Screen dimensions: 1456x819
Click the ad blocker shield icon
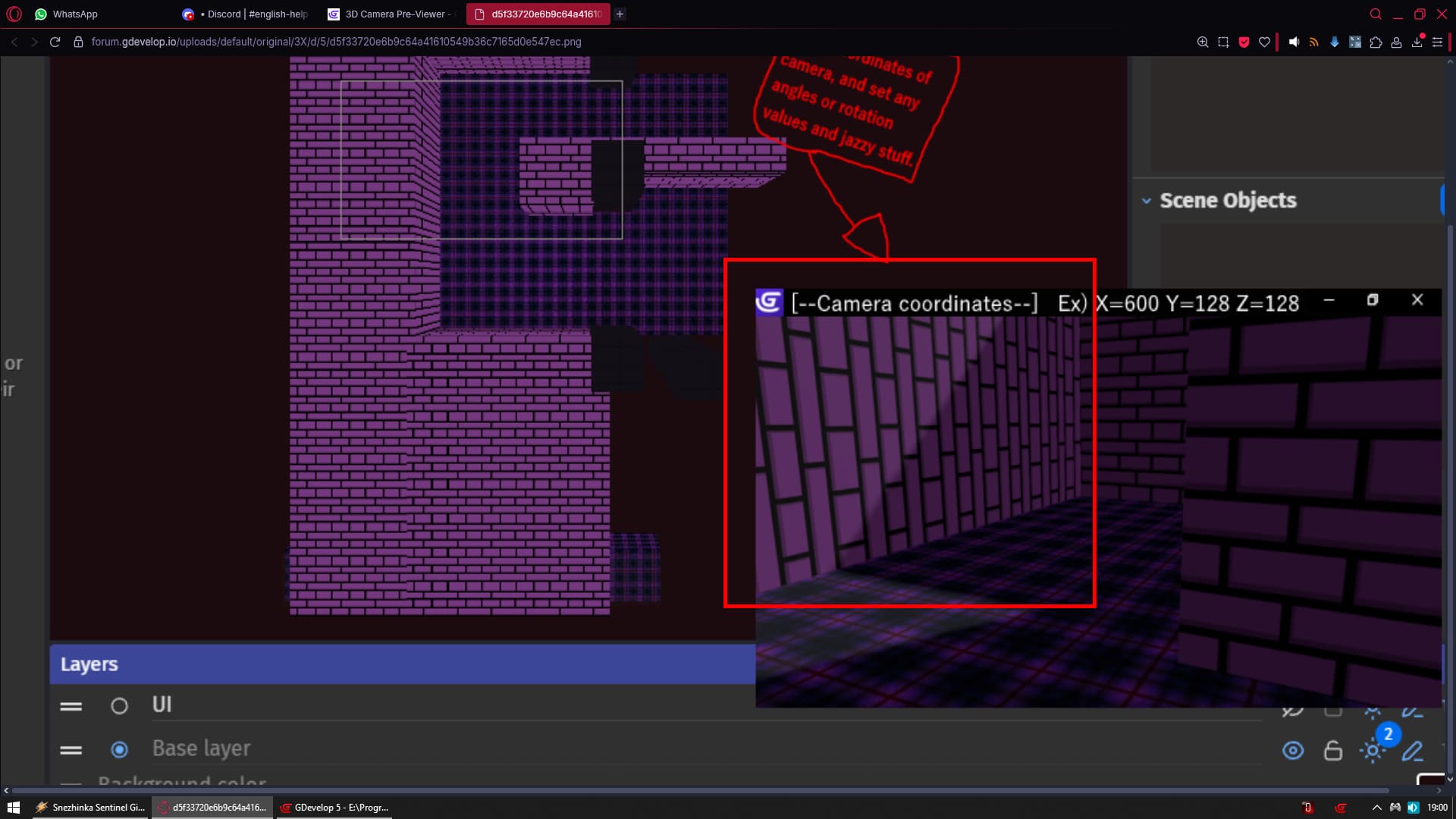point(1244,42)
